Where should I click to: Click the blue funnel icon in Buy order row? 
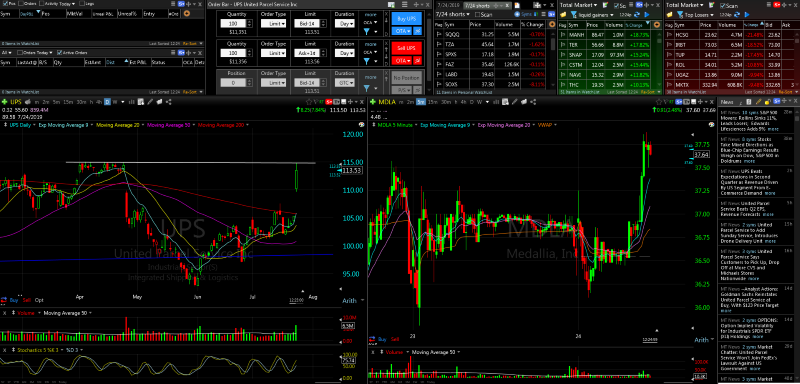[366, 32]
